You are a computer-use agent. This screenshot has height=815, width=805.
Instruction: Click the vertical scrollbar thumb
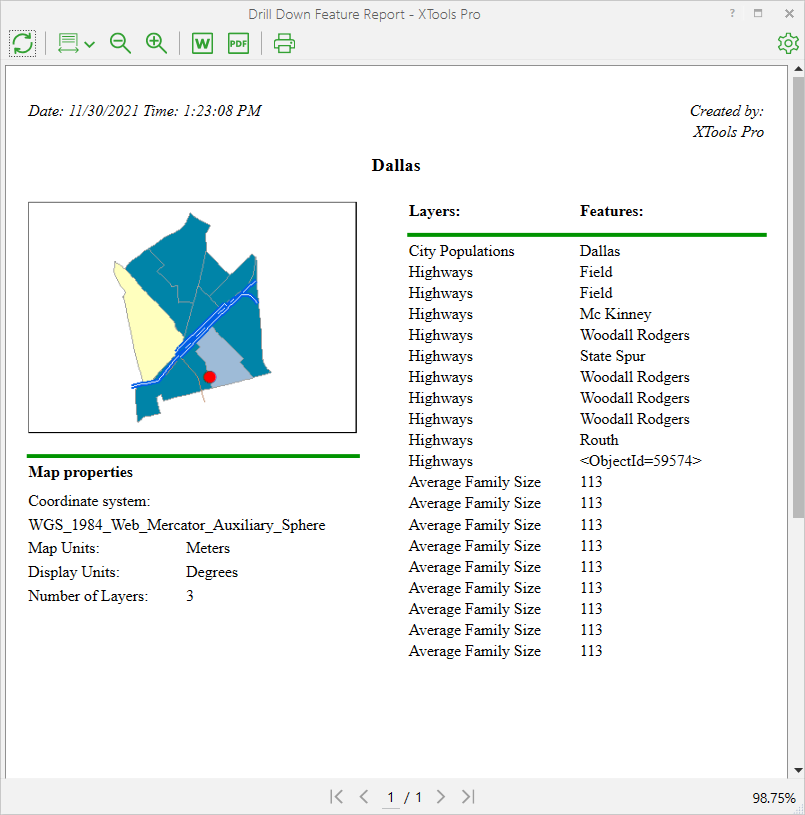coord(798,297)
